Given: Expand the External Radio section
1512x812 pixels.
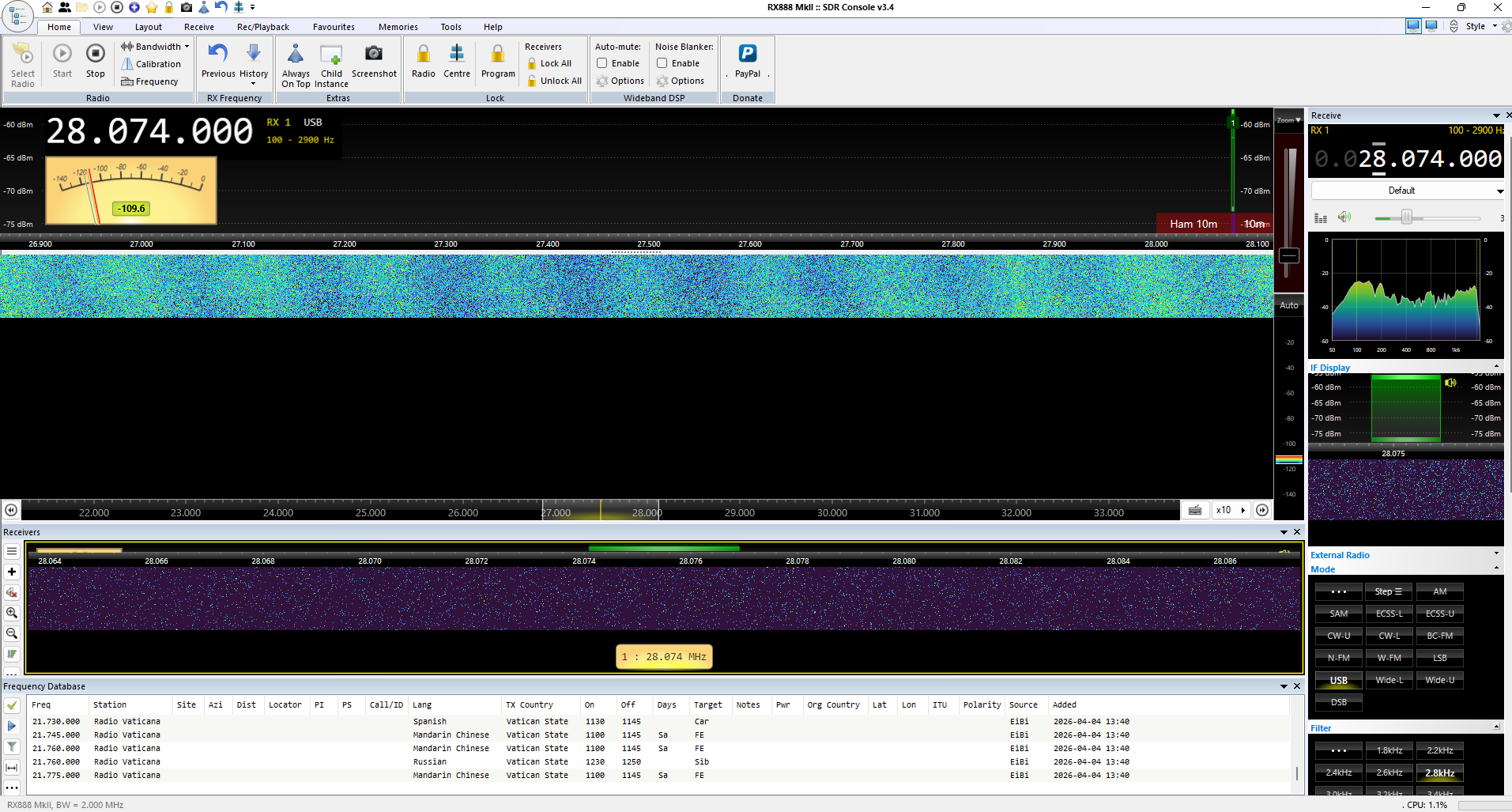Looking at the screenshot, I should click(x=1496, y=553).
